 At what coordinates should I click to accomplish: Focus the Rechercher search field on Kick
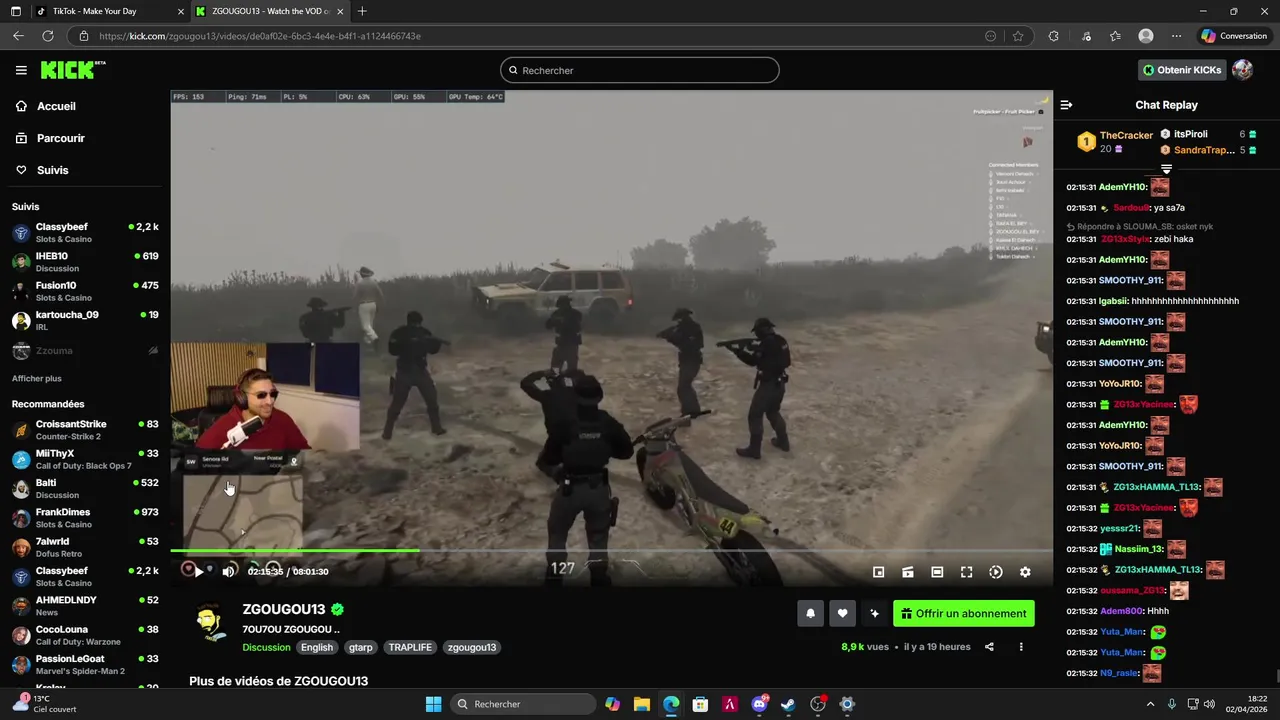pyautogui.click(x=640, y=70)
